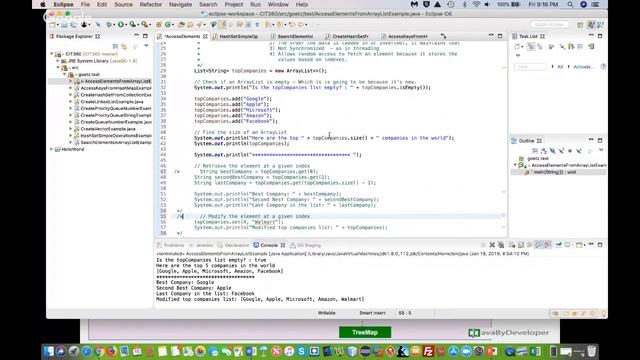Switch to the HashSetSimpleOp editor tab

[238, 36]
